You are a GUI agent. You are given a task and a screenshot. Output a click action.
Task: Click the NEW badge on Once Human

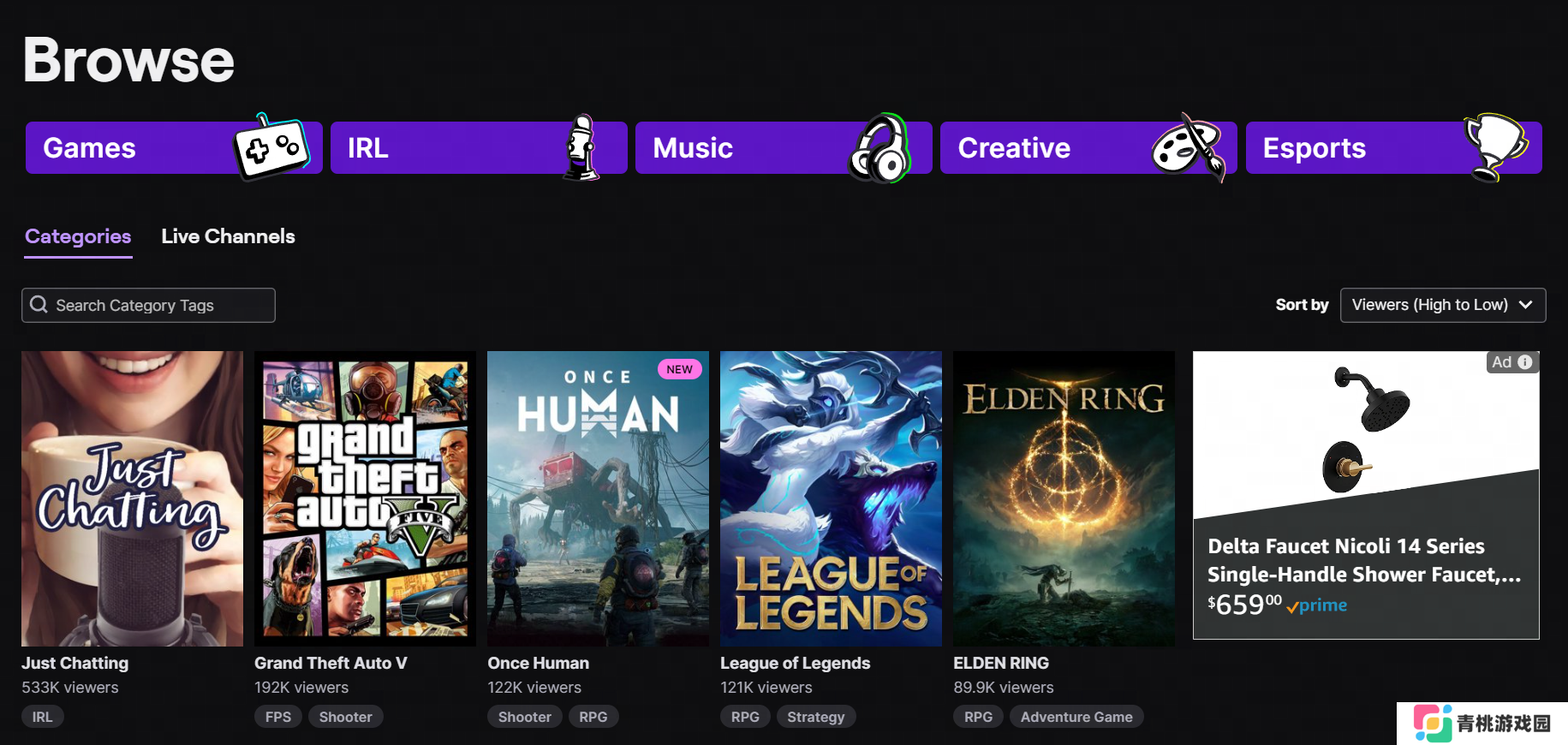(679, 369)
